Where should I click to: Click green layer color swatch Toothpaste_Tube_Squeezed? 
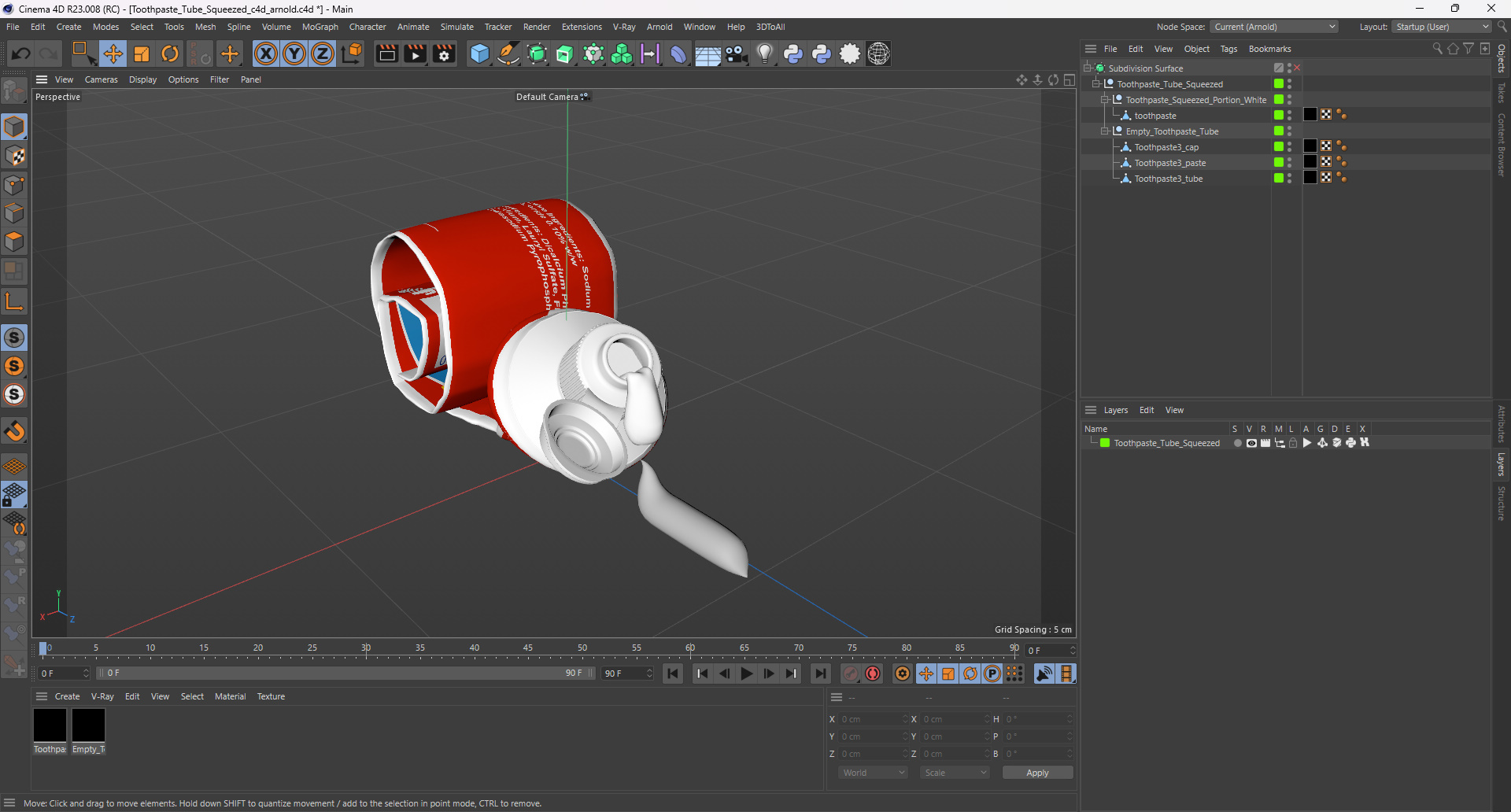(1105, 443)
